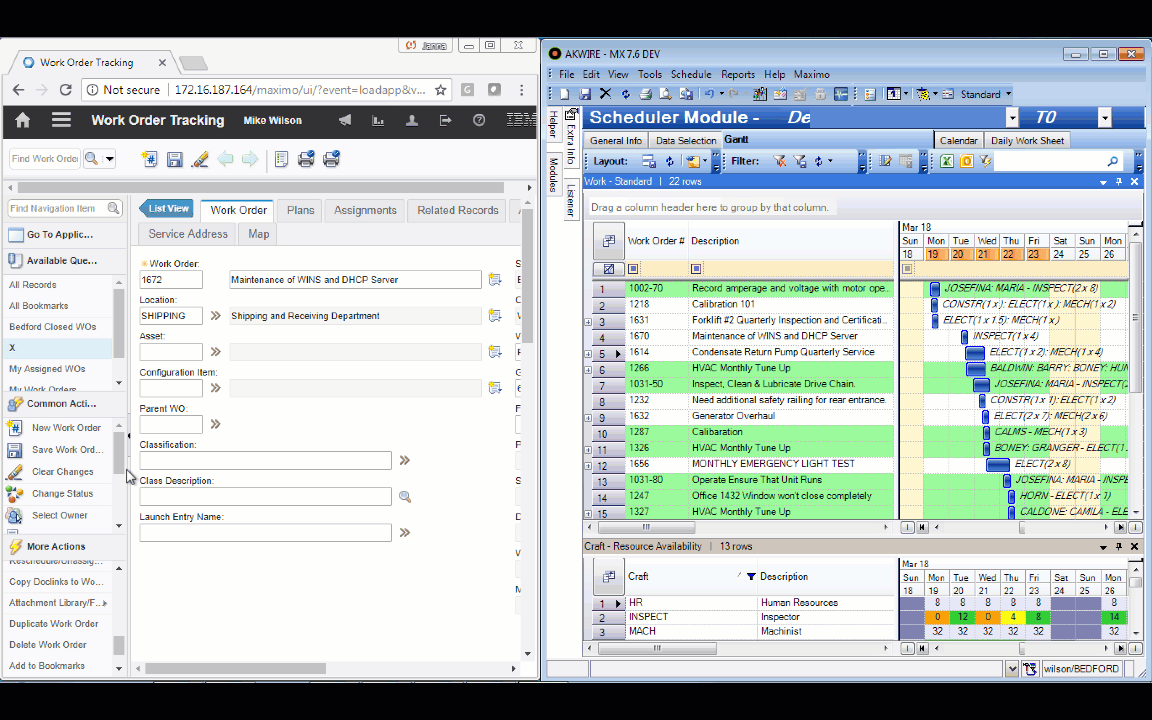Click undo arrow in AKWIRE toolbar
Screen dimensions: 1152x720
pos(709,94)
